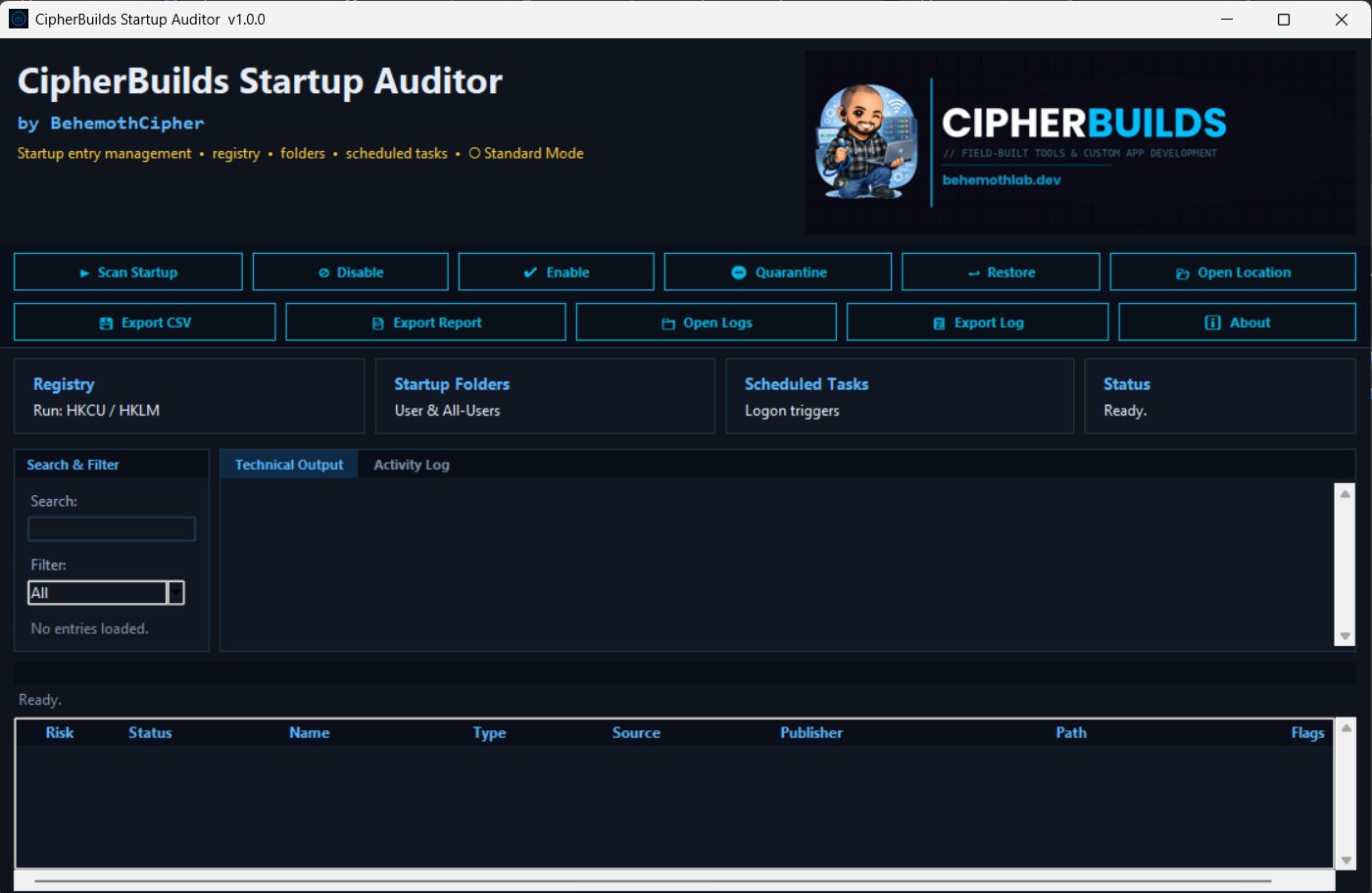1372x893 pixels.
Task: Click the Export Log file icon
Action: [x=939, y=323]
